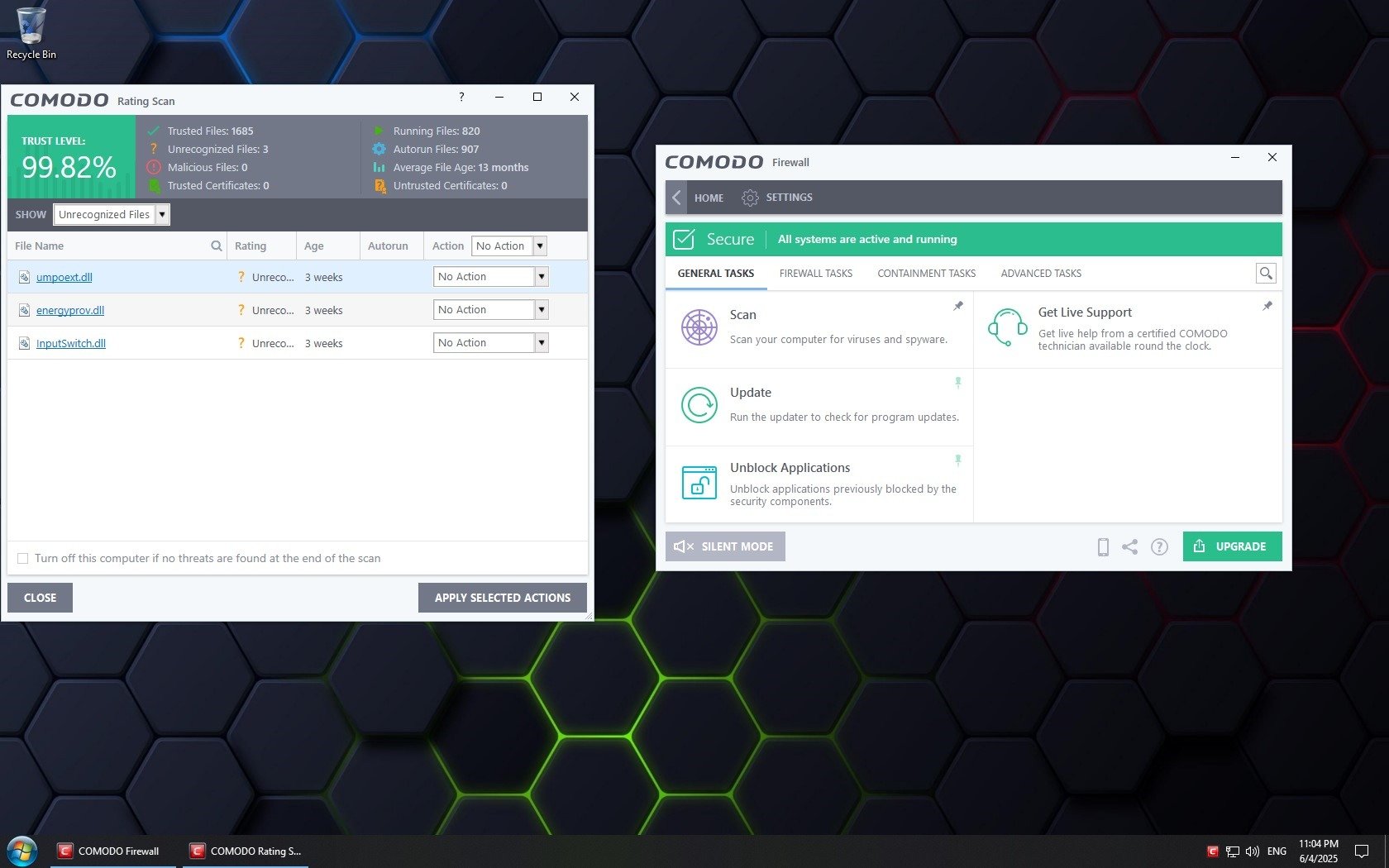
Task: Open the volume control in system tray
Action: pyautogui.click(x=1253, y=851)
